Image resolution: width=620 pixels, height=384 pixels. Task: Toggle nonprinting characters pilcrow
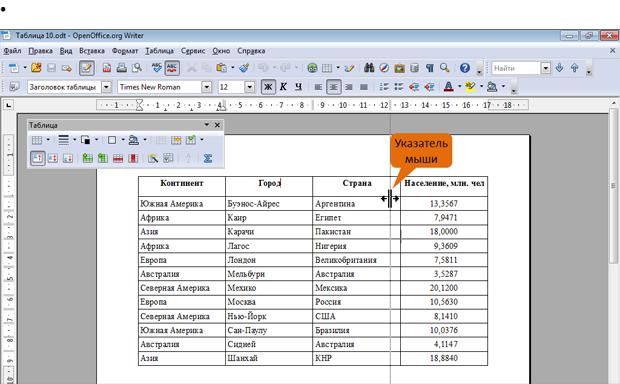[430, 68]
